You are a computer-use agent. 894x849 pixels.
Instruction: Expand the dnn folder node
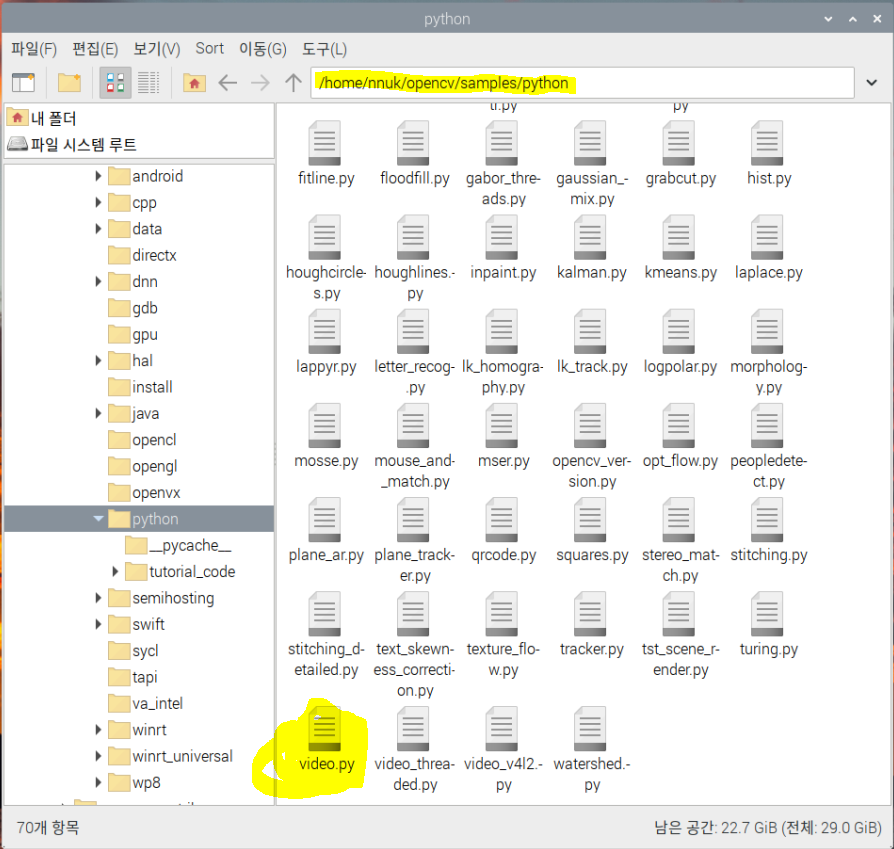pos(98,282)
